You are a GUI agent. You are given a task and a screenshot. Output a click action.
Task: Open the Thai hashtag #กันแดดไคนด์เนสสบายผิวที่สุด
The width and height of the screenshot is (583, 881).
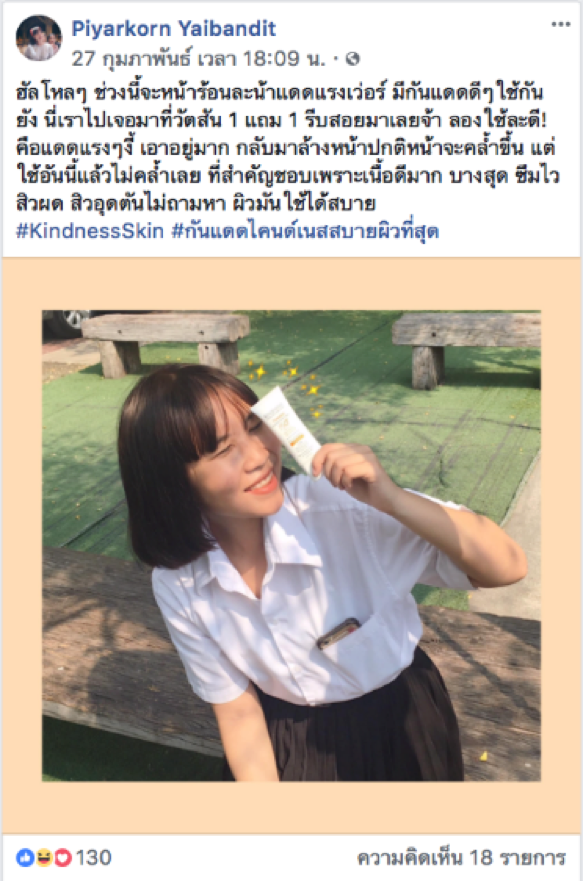(x=305, y=231)
